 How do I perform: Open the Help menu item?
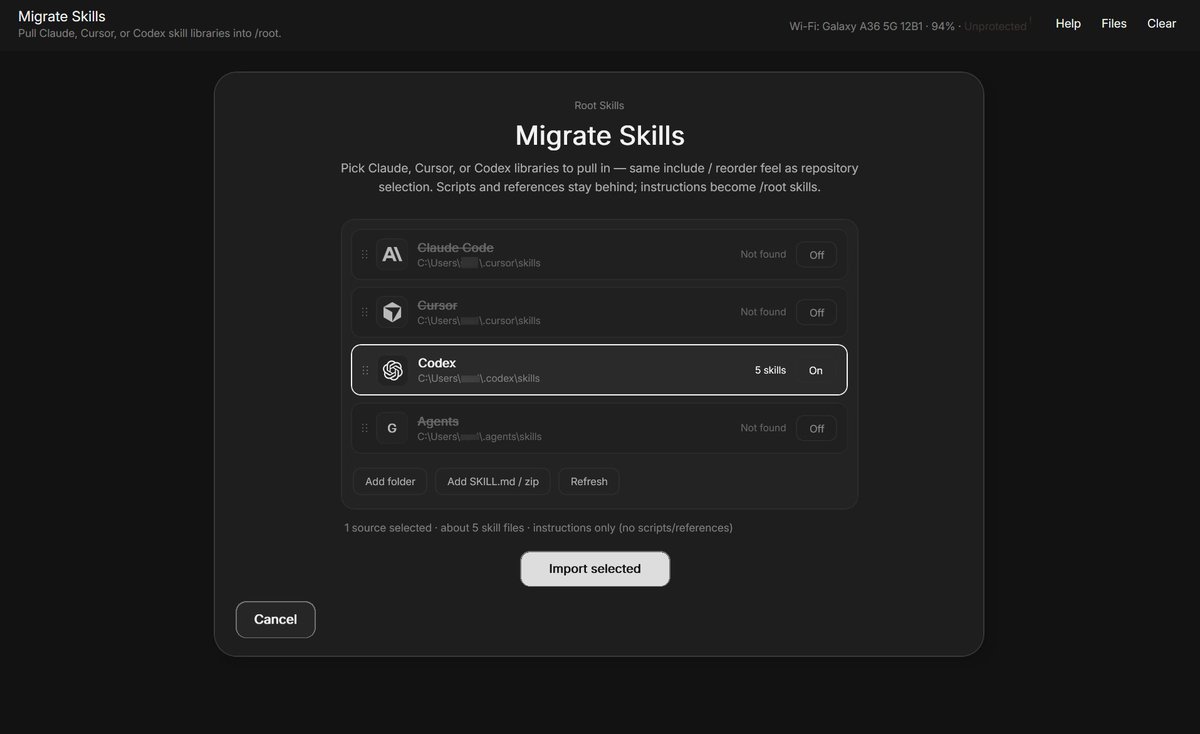tap(1068, 23)
